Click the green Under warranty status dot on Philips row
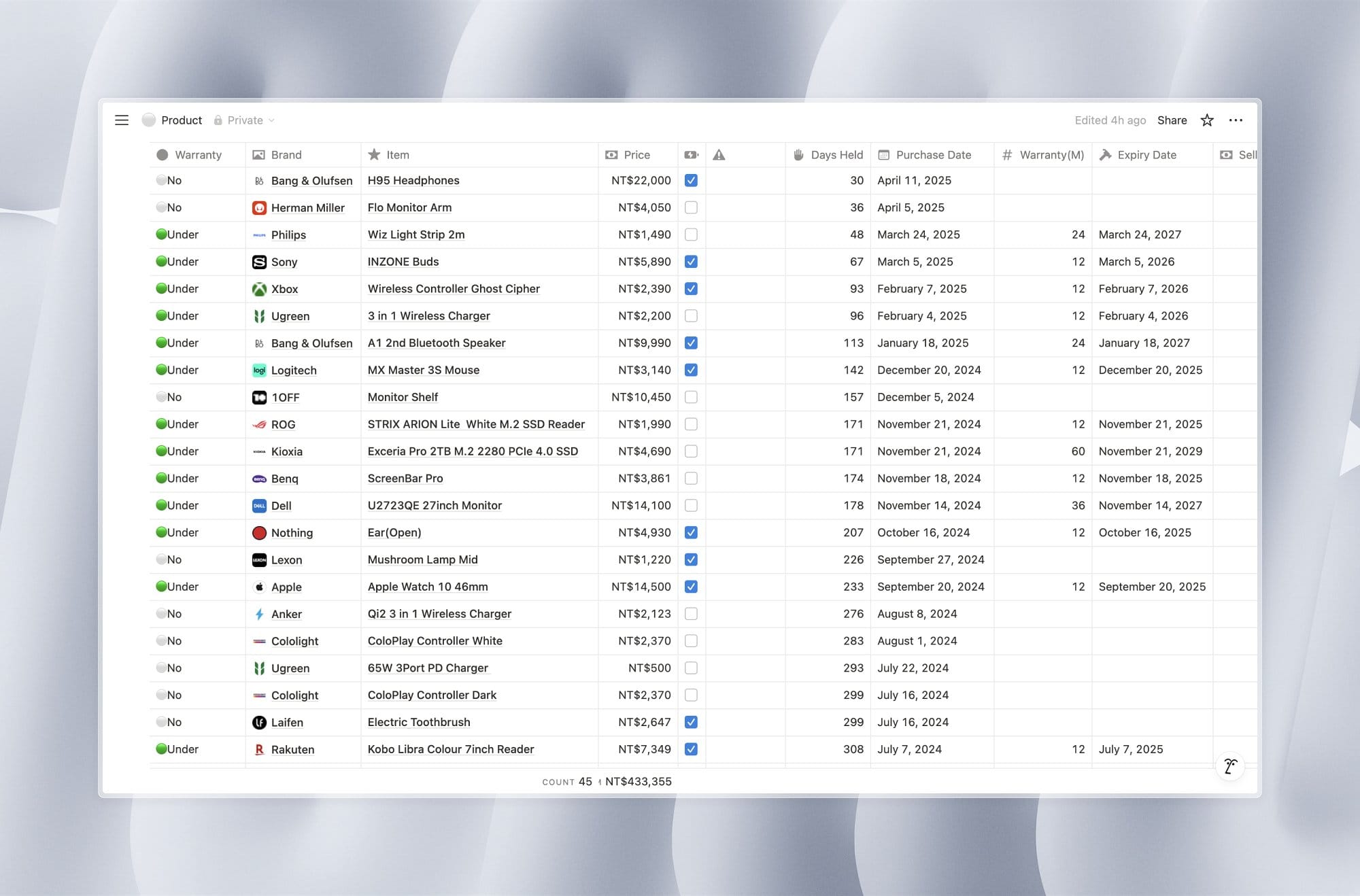The width and height of the screenshot is (1360, 896). 162,235
